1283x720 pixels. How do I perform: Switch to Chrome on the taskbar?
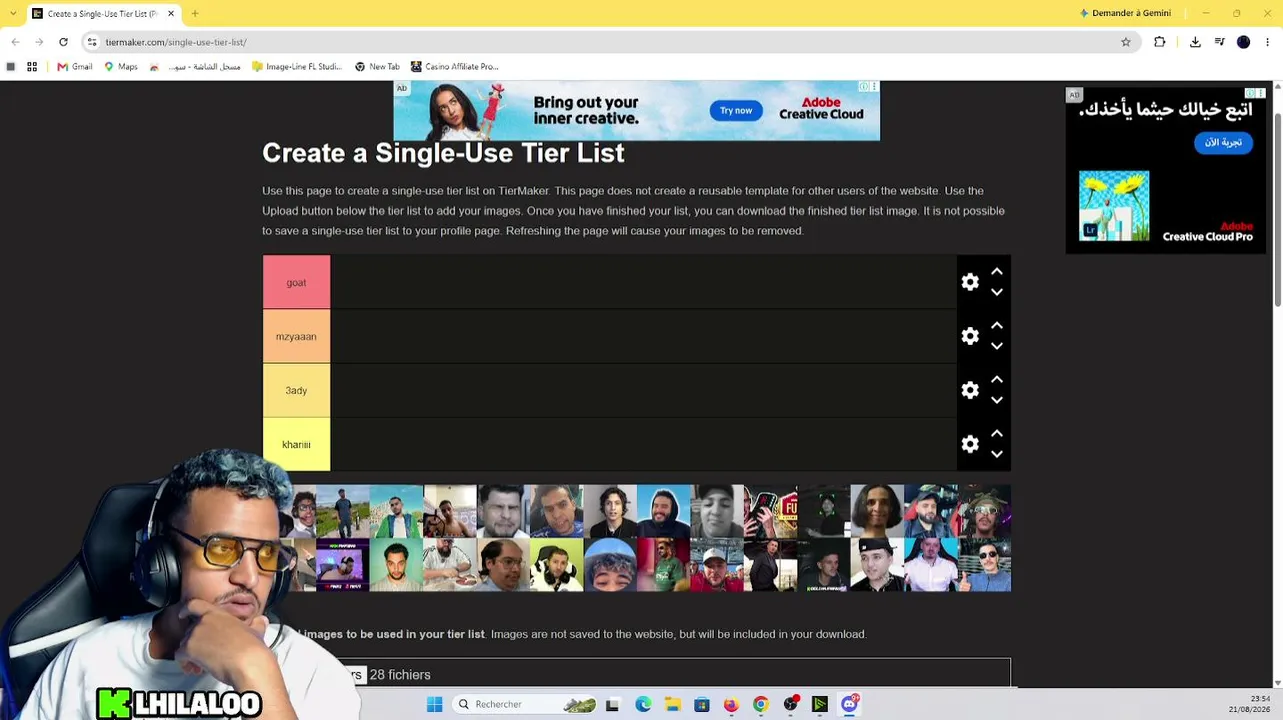pyautogui.click(x=761, y=704)
